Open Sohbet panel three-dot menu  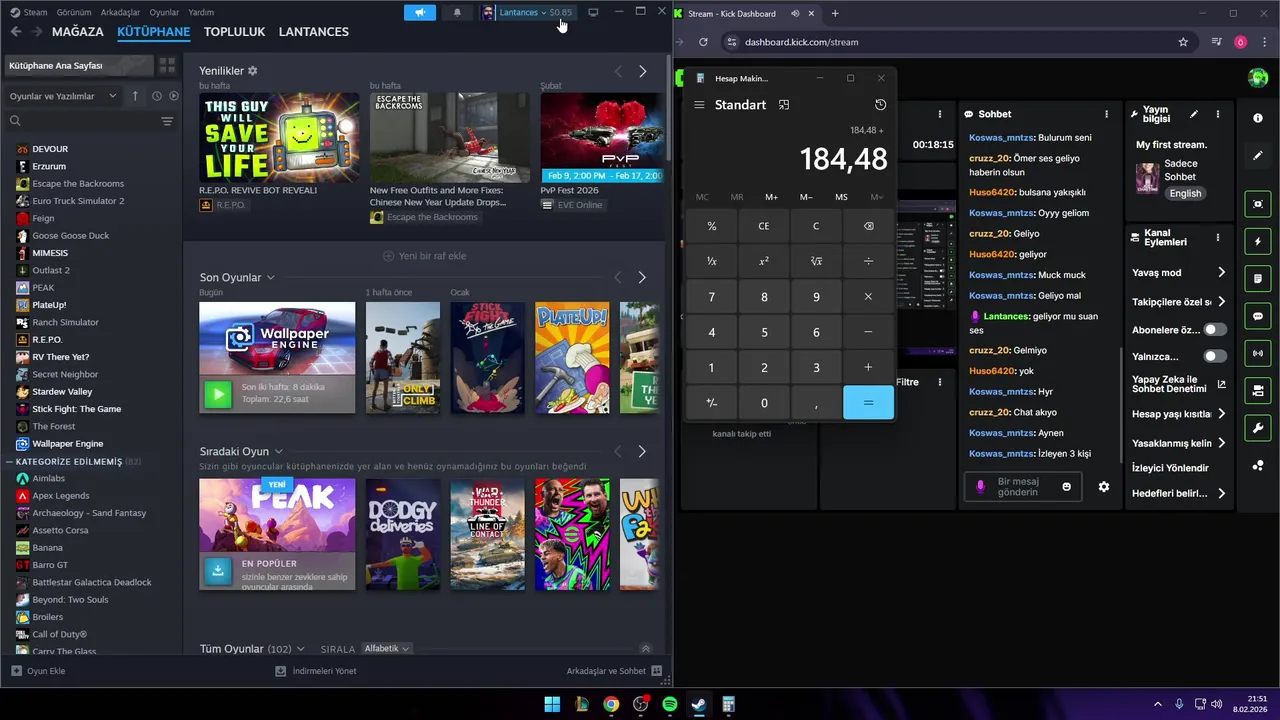pos(1106,114)
